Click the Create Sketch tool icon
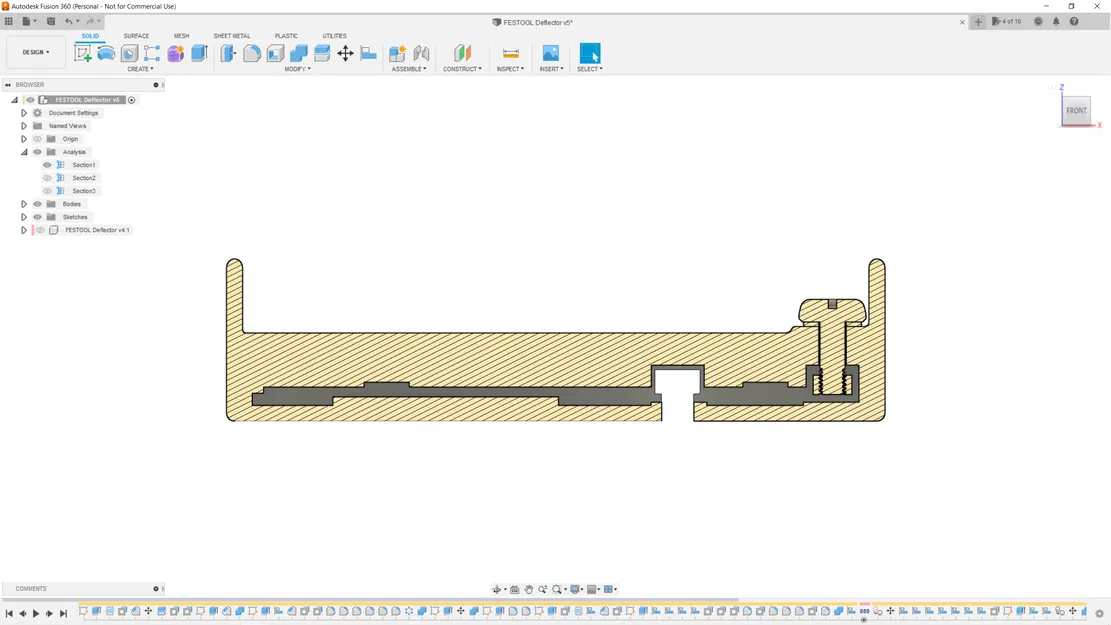This screenshot has width=1111, height=625. tap(83, 53)
